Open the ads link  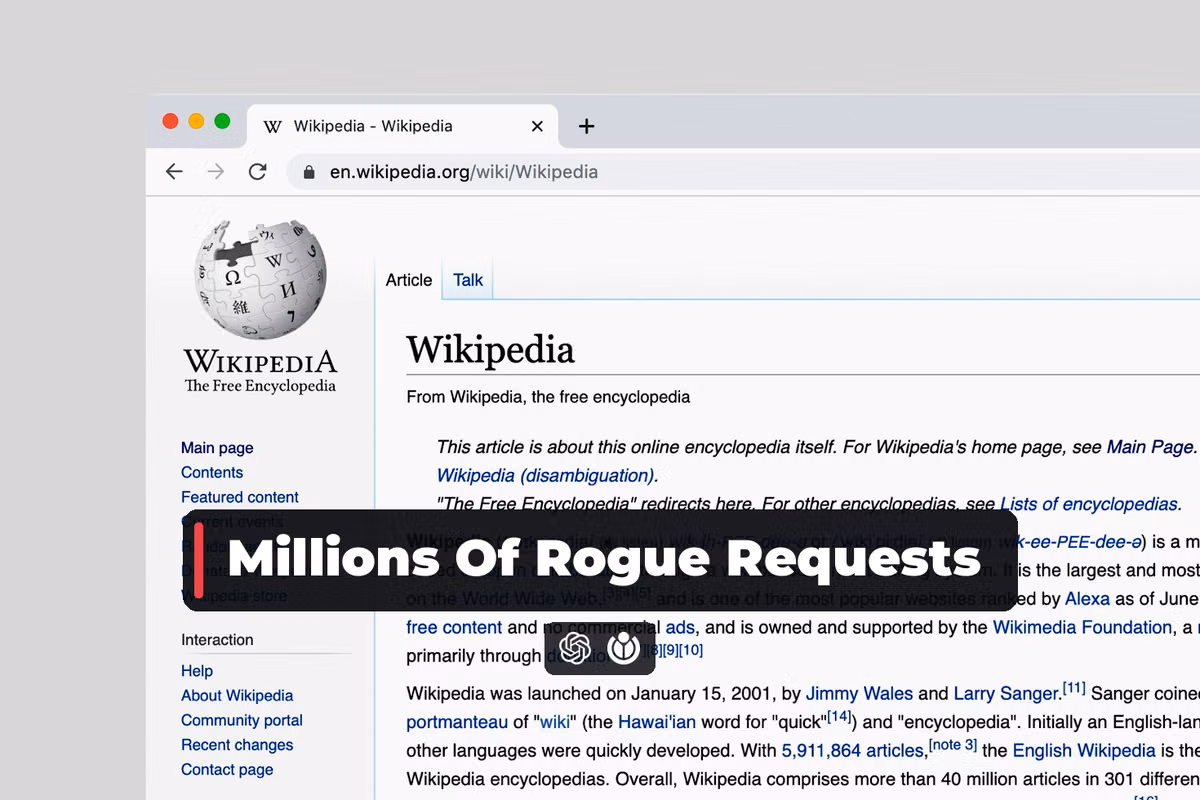click(x=680, y=627)
